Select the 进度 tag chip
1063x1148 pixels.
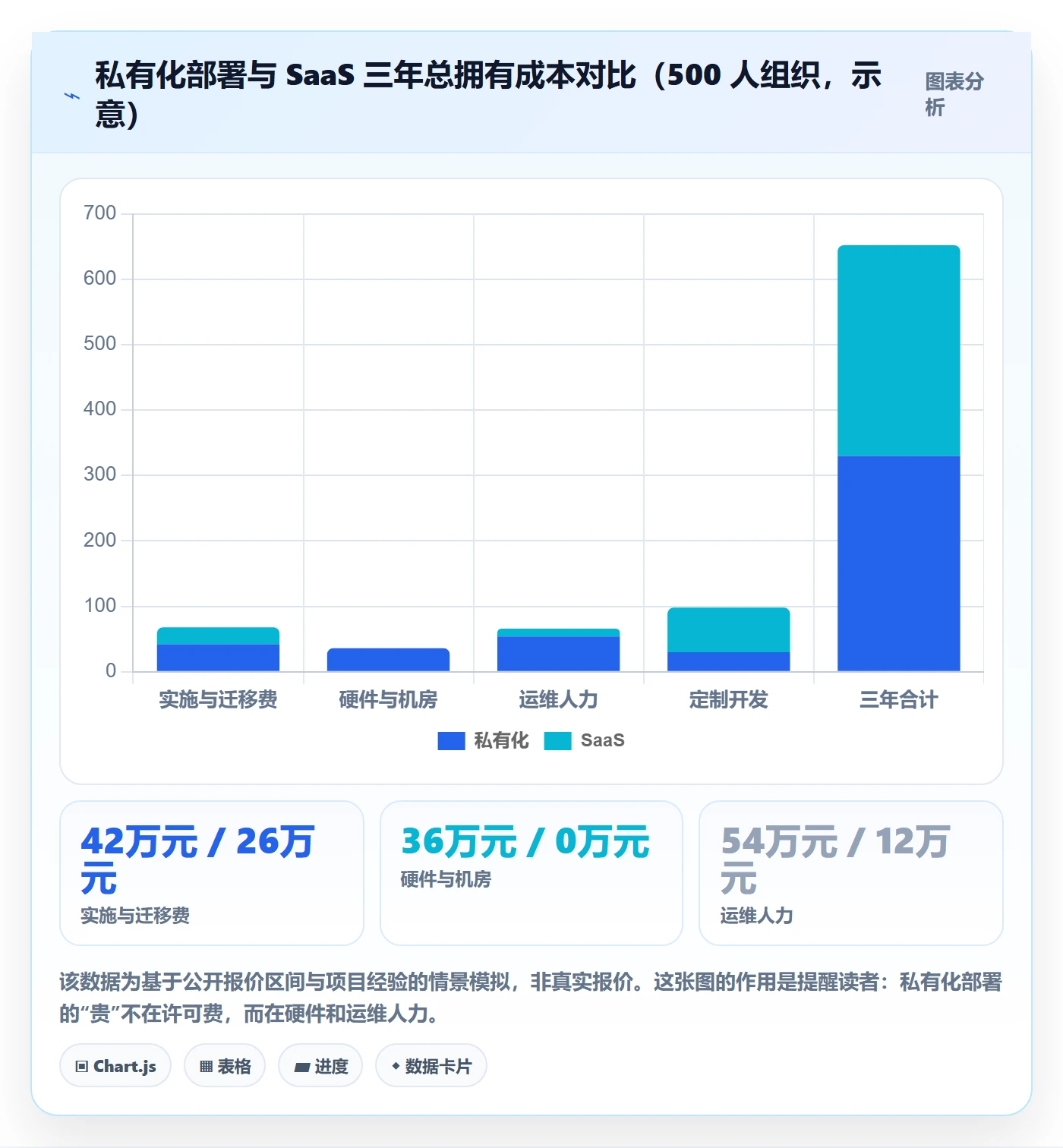tap(320, 1066)
